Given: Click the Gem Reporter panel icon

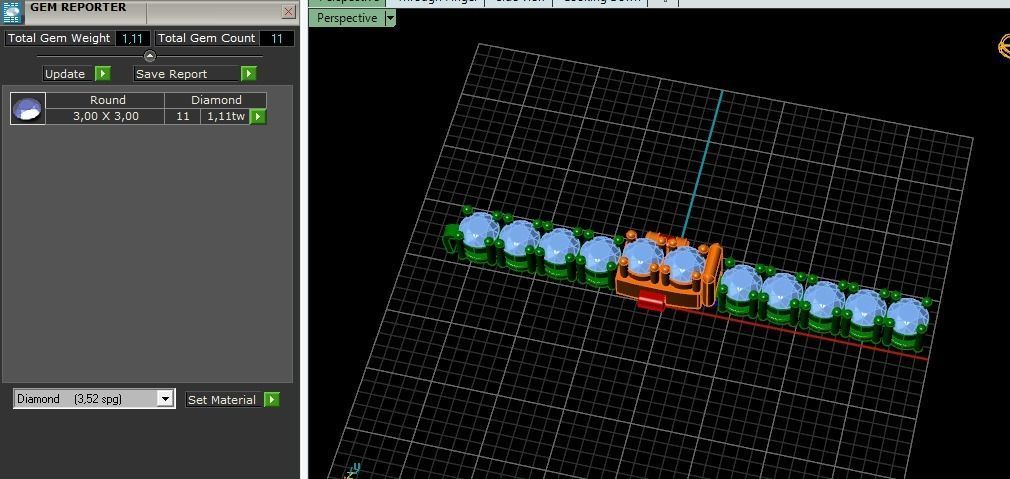Looking at the screenshot, I should [x=13, y=12].
